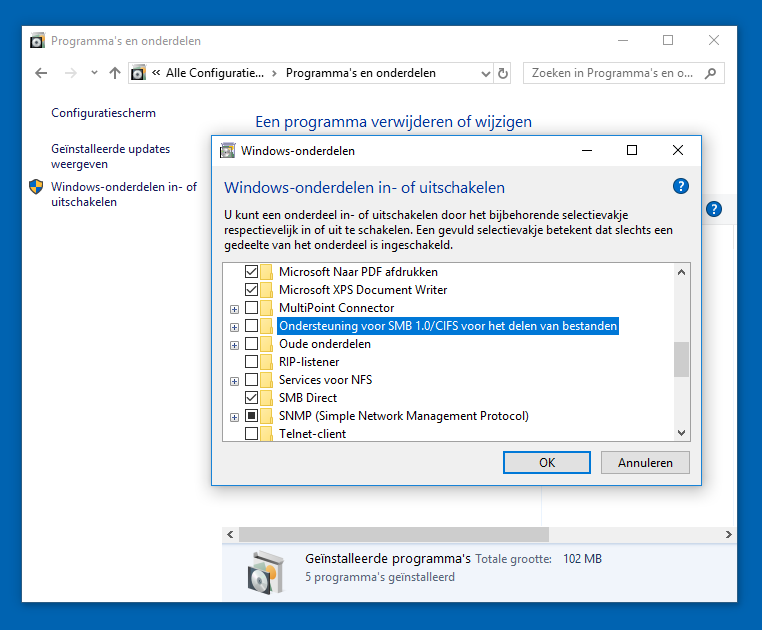
Task: Click folder icon of Microsoft XPS Document Writer
Action: [x=266, y=289]
